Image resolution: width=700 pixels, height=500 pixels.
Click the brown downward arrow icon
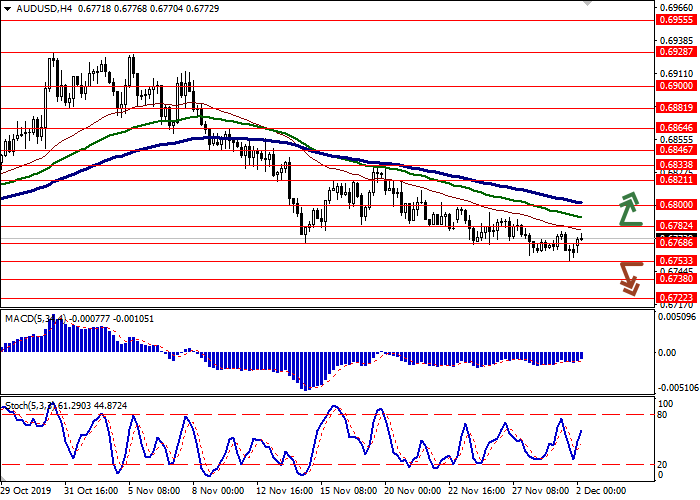click(x=629, y=277)
